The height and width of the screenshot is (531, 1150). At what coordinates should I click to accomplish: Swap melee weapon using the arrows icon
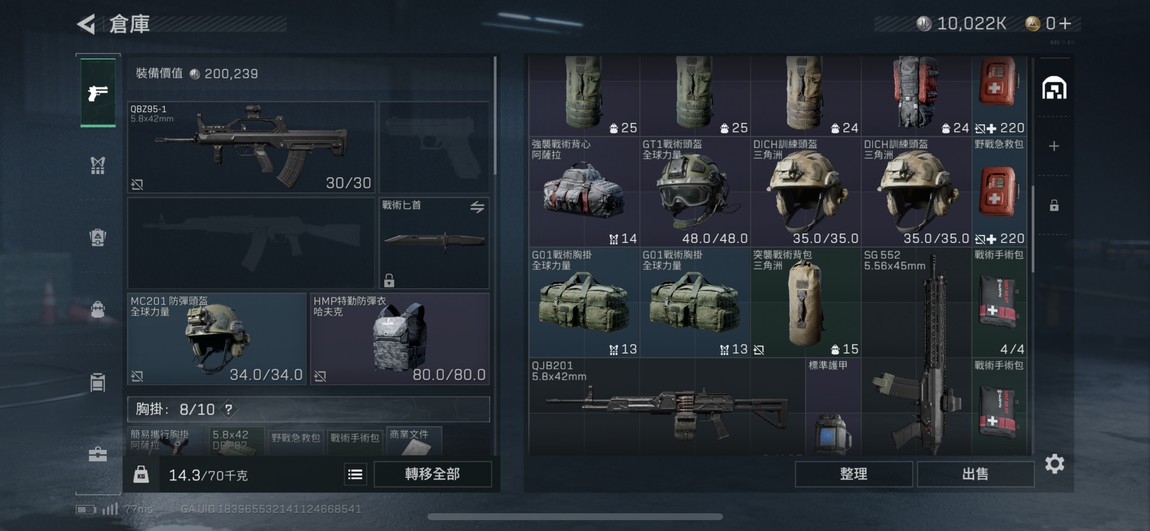click(x=477, y=208)
